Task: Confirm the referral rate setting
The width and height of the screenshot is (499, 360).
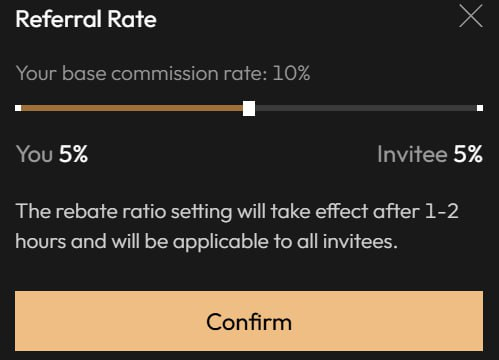Action: click(x=249, y=321)
